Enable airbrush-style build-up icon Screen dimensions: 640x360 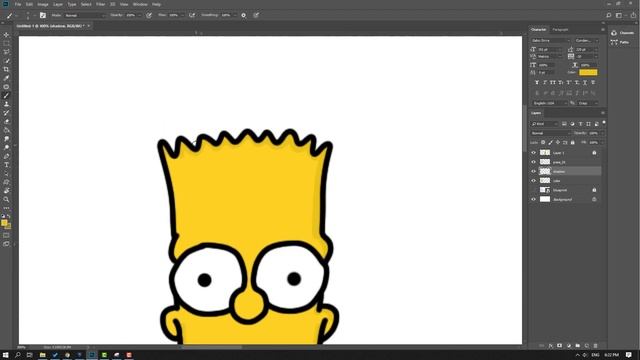point(192,15)
